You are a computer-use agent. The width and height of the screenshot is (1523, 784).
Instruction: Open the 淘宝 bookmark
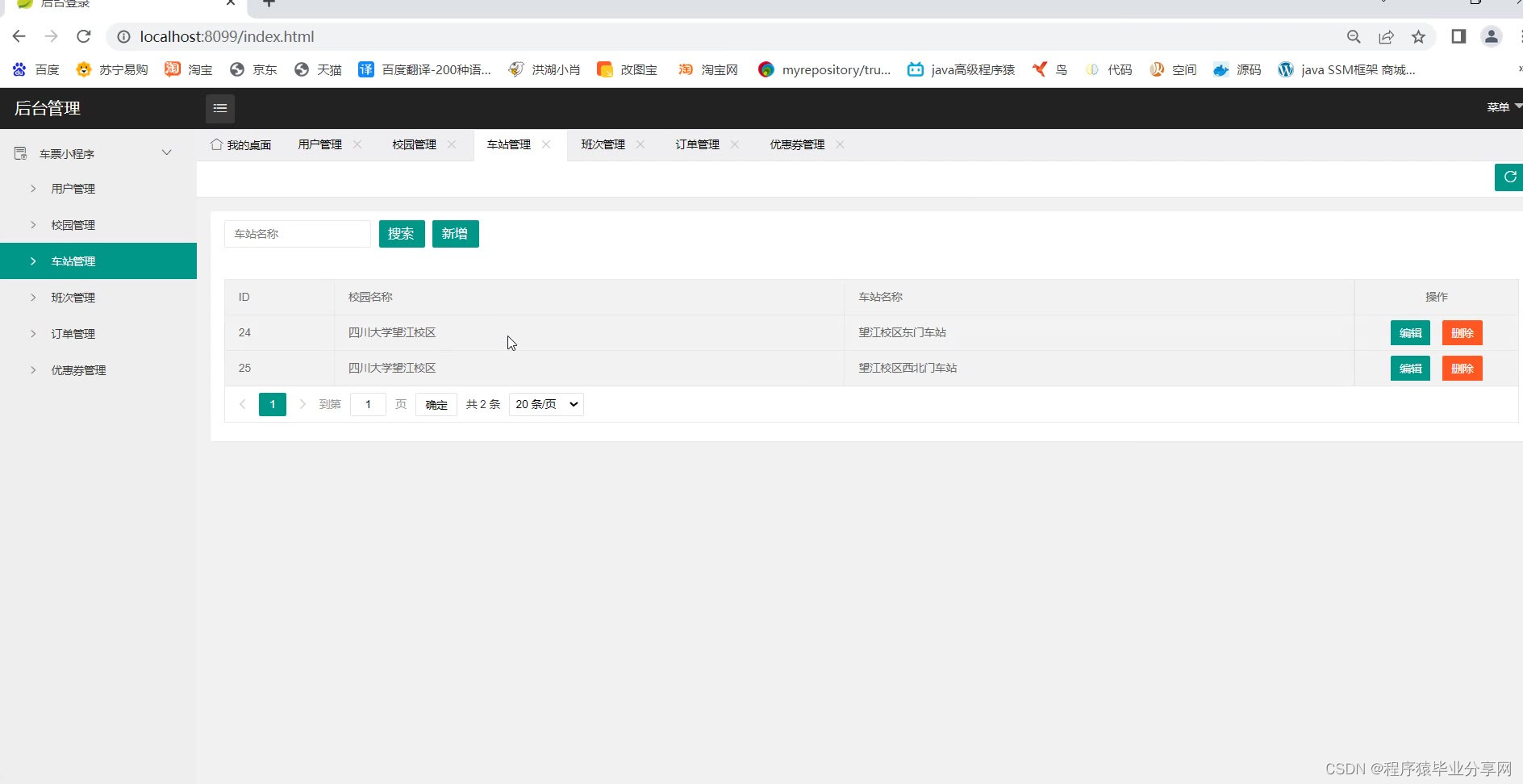189,69
